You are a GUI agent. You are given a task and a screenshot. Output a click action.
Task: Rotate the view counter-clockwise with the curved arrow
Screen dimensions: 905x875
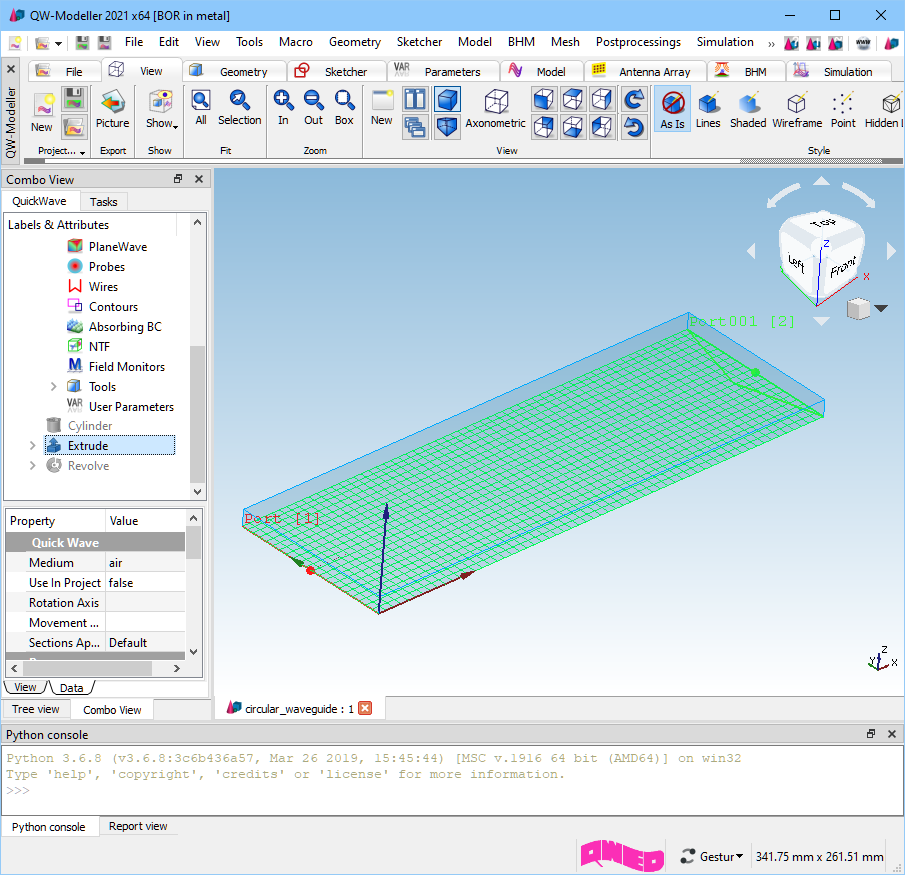coord(634,127)
